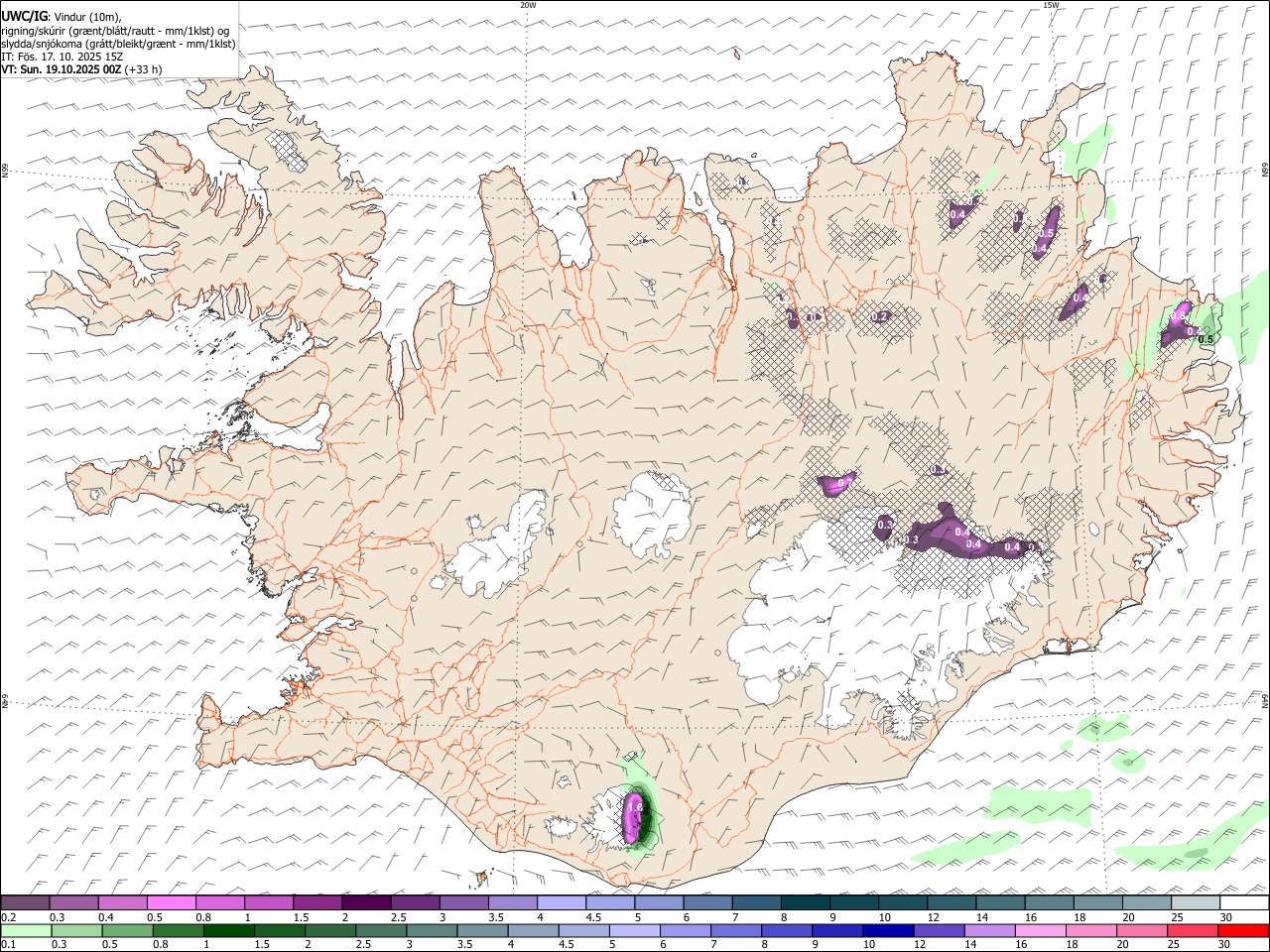Click the '1.8' value on southern magenta precipitation blob
1270x952 pixels.
coord(636,808)
